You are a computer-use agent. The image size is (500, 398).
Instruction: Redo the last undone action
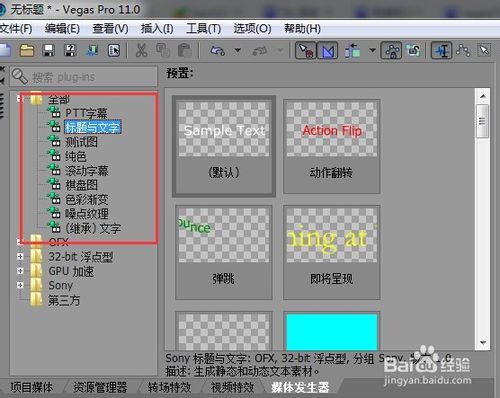pyautogui.click(x=260, y=51)
